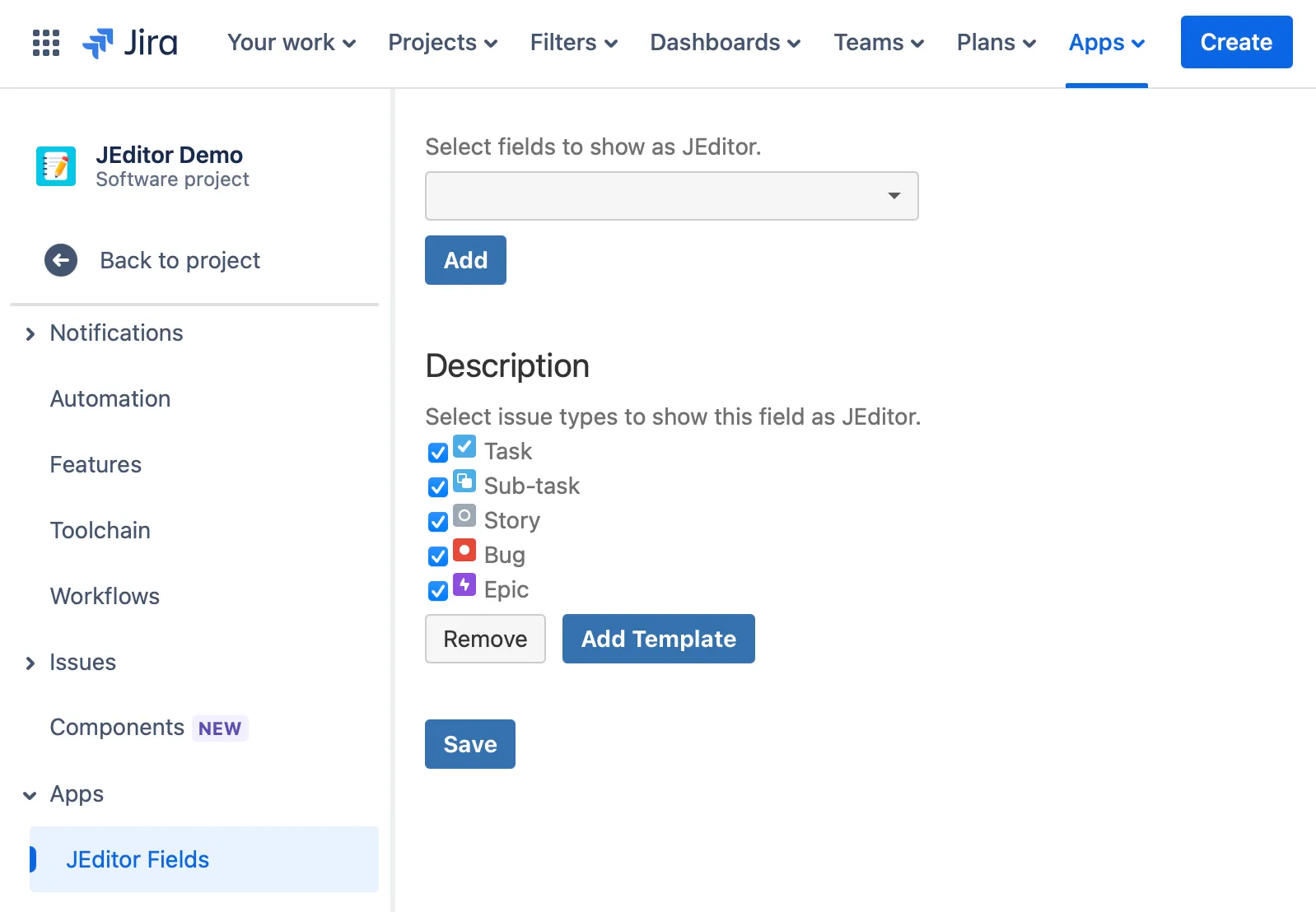Viewport: 1316px width, 912px height.
Task: Open the Projects dropdown menu
Action: click(443, 42)
